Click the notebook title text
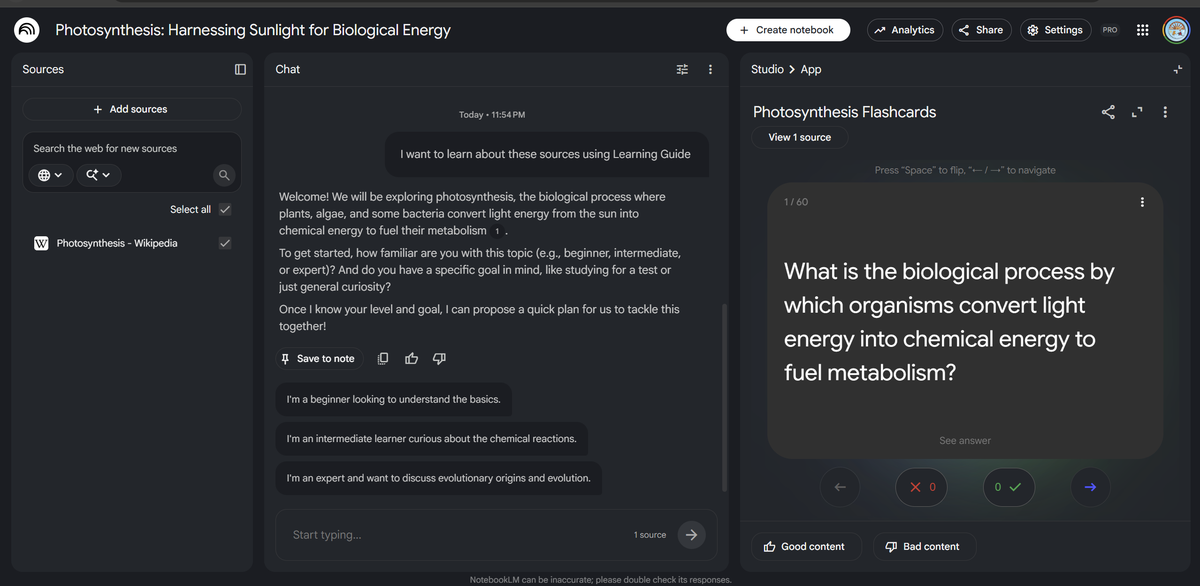 [x=253, y=30]
